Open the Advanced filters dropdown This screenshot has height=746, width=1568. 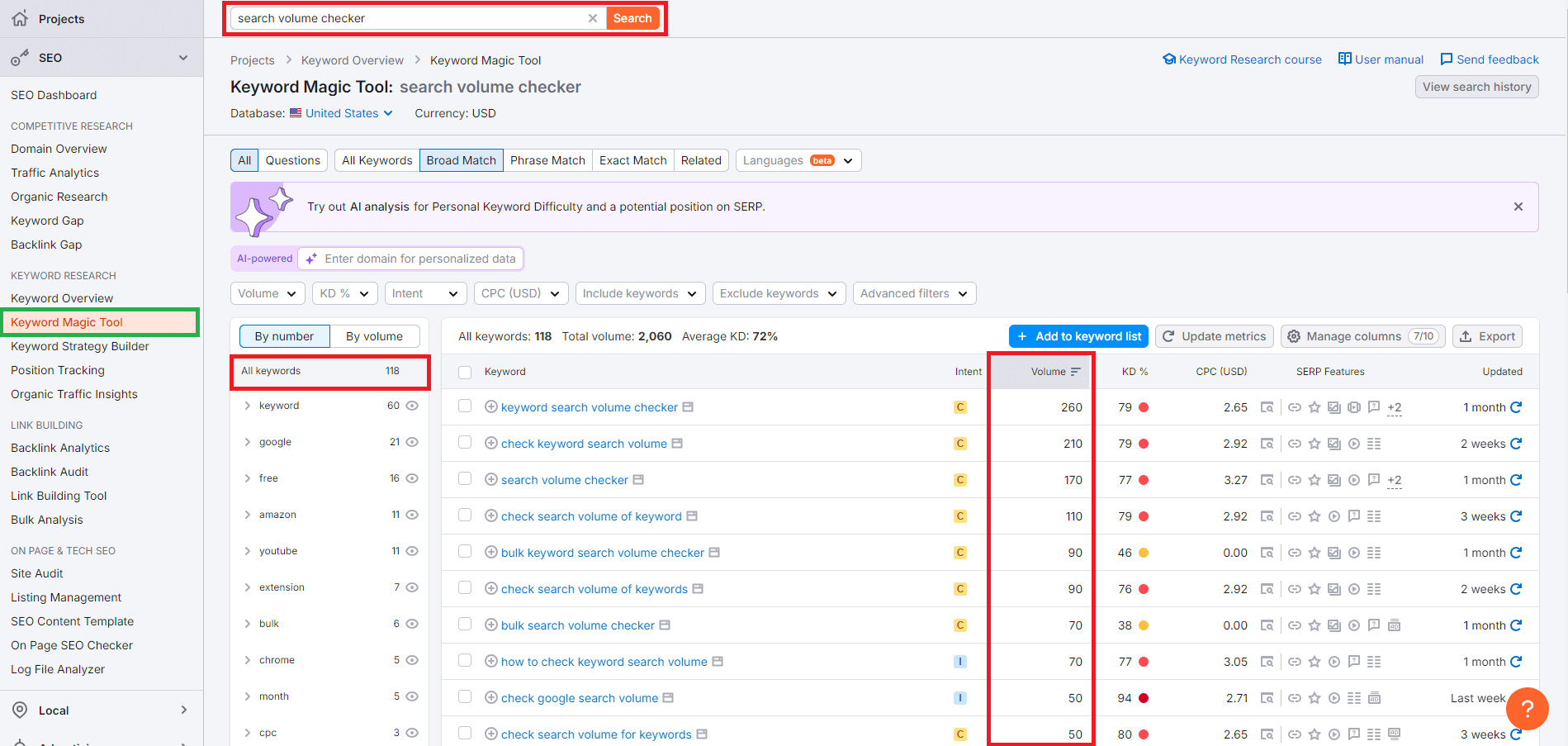[x=913, y=293]
